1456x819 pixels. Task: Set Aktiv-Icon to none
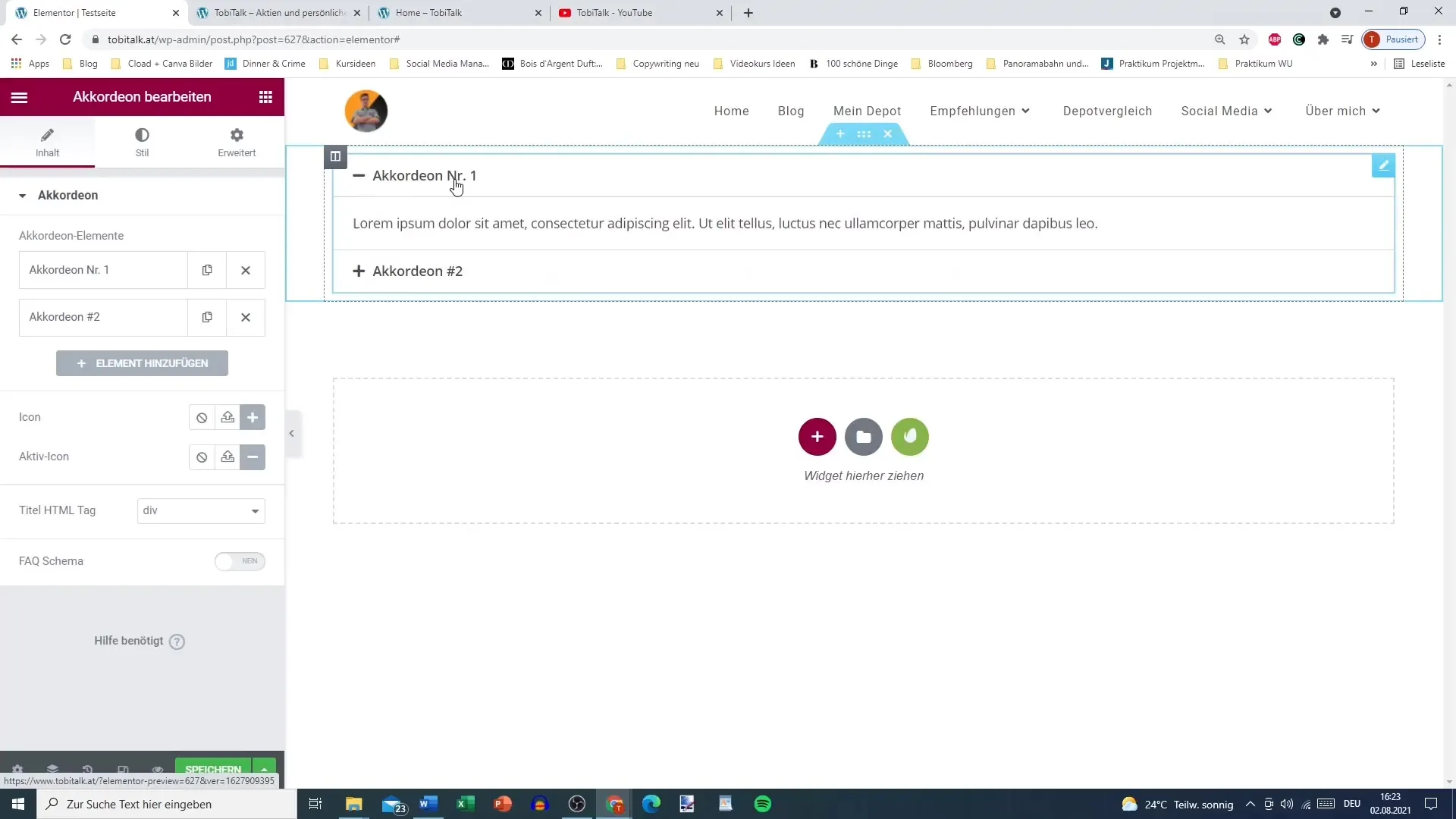(x=202, y=457)
